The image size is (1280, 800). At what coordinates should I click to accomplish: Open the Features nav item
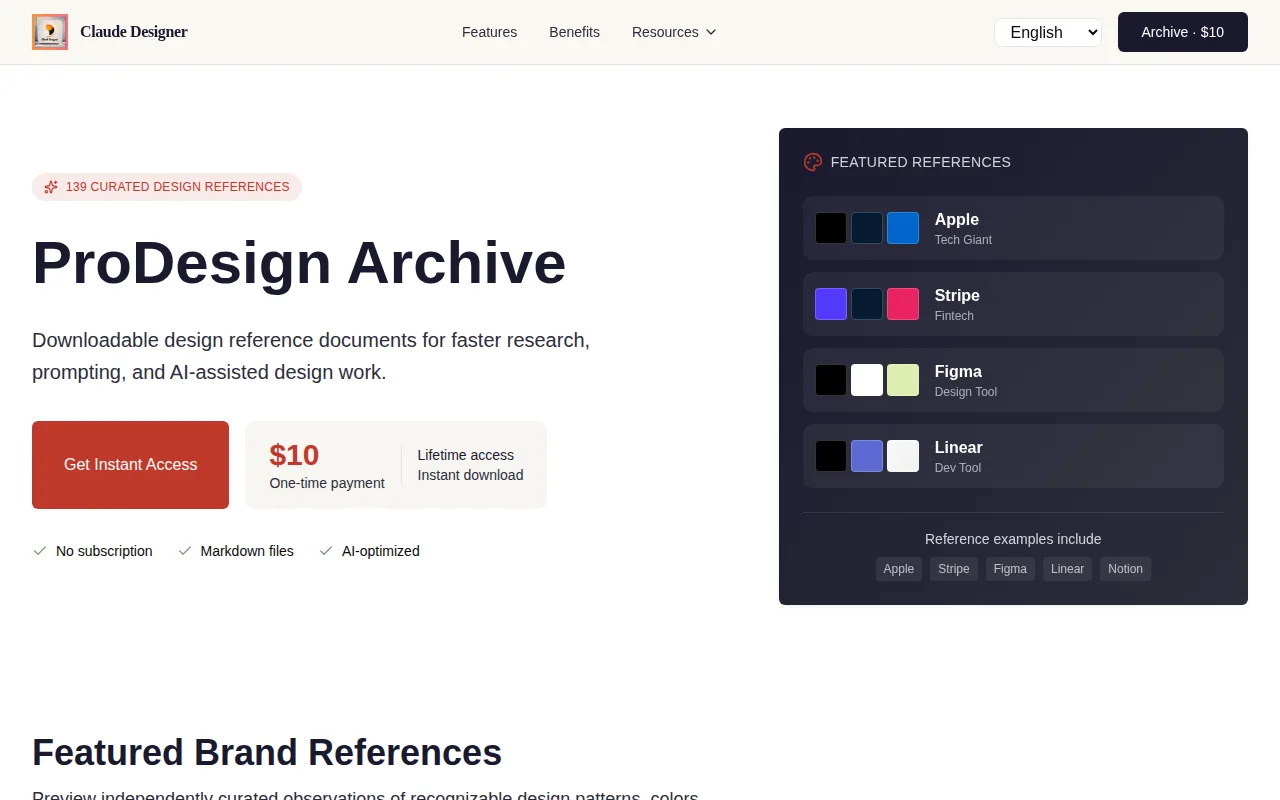(x=489, y=32)
